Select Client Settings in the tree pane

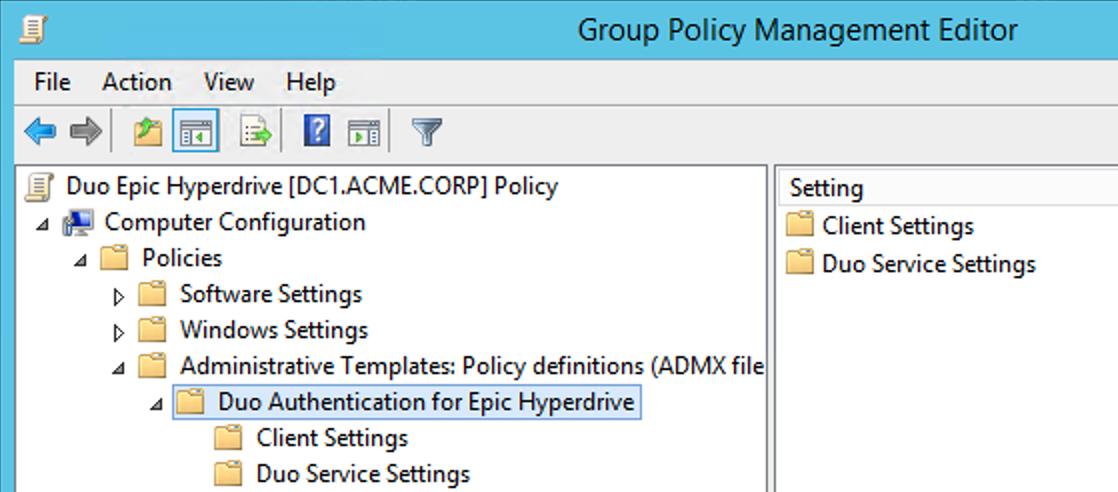pyautogui.click(x=331, y=438)
